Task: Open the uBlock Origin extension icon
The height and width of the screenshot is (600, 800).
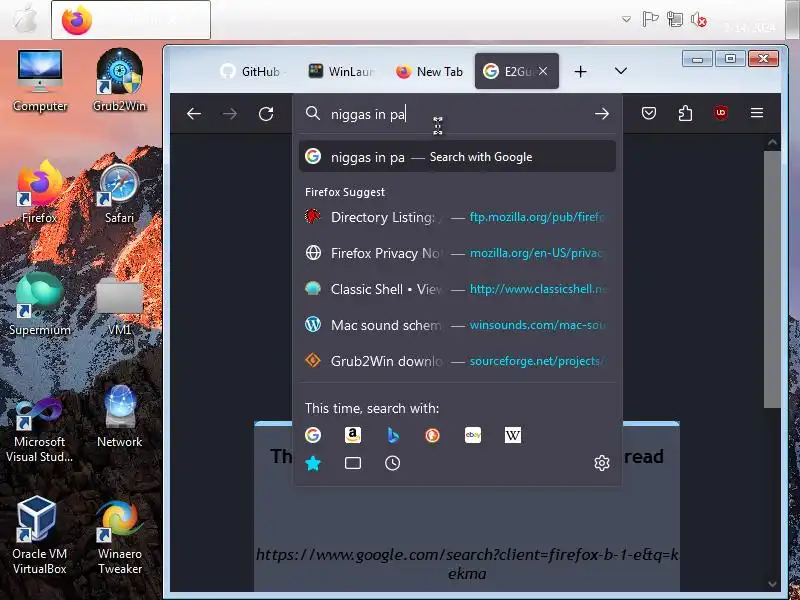Action: (720, 113)
